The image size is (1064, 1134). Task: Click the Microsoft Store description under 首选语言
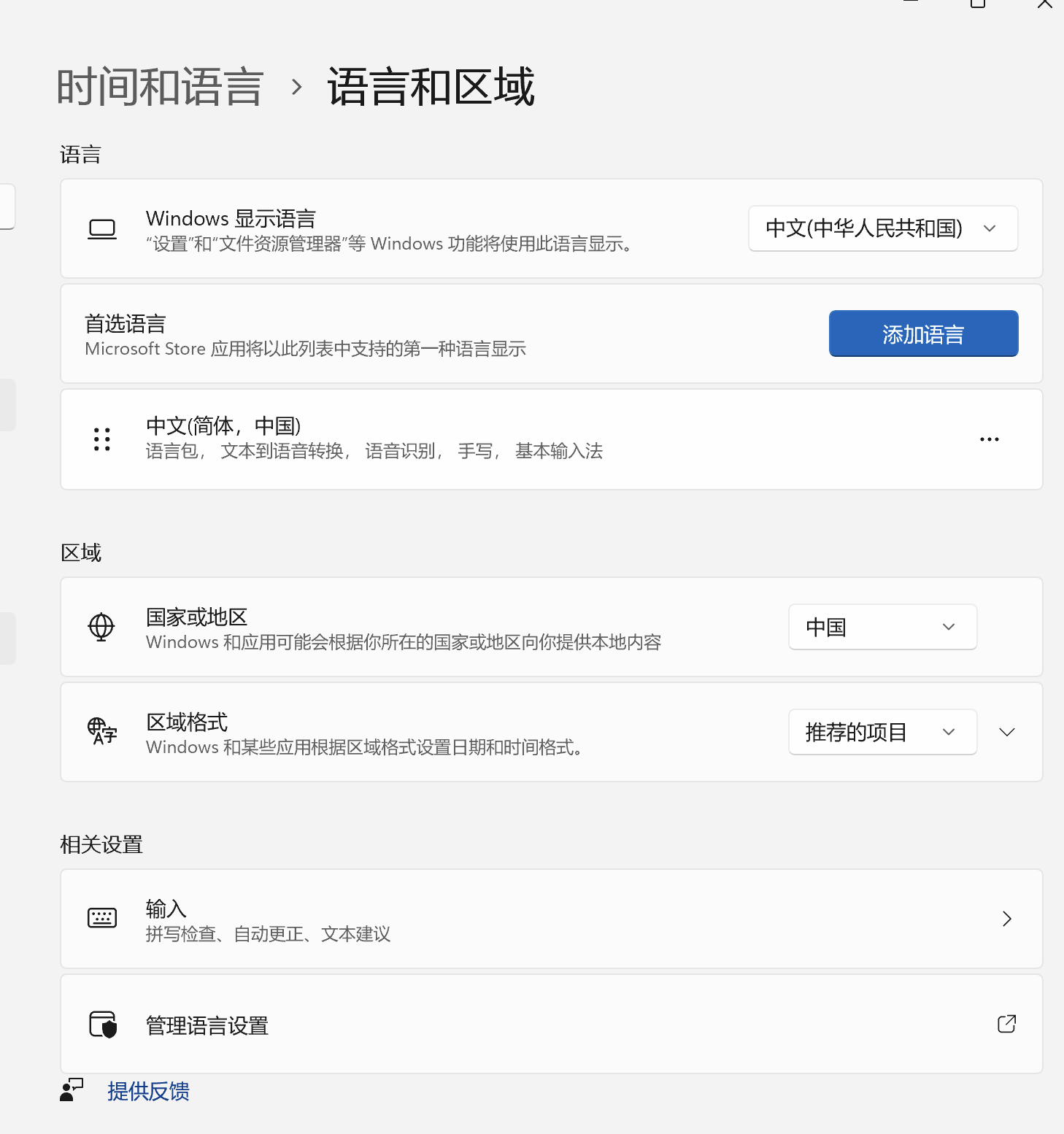pos(306,349)
